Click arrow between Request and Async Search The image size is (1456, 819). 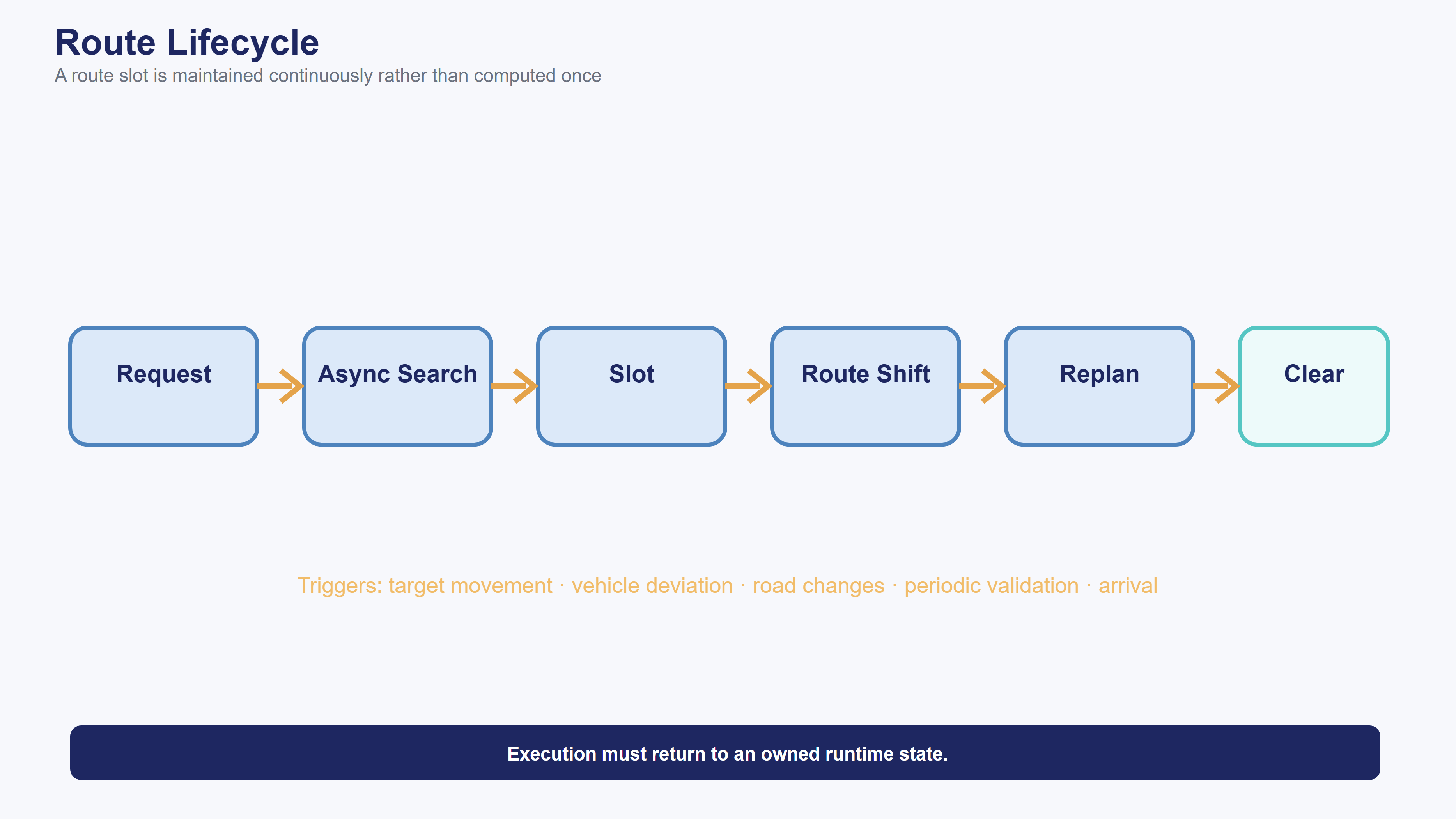click(x=281, y=386)
